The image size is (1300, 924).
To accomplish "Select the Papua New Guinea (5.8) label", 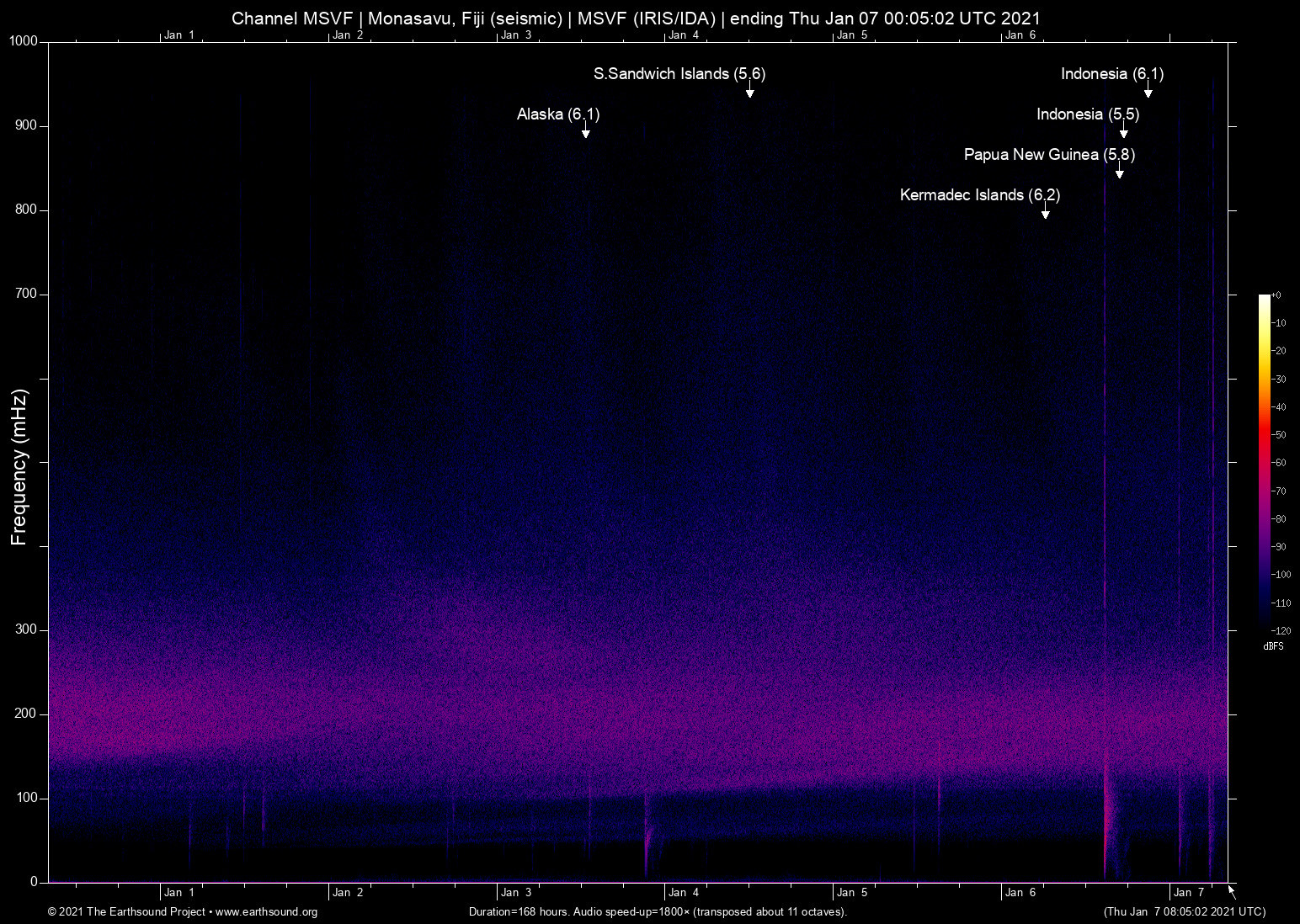I will pyautogui.click(x=1049, y=155).
